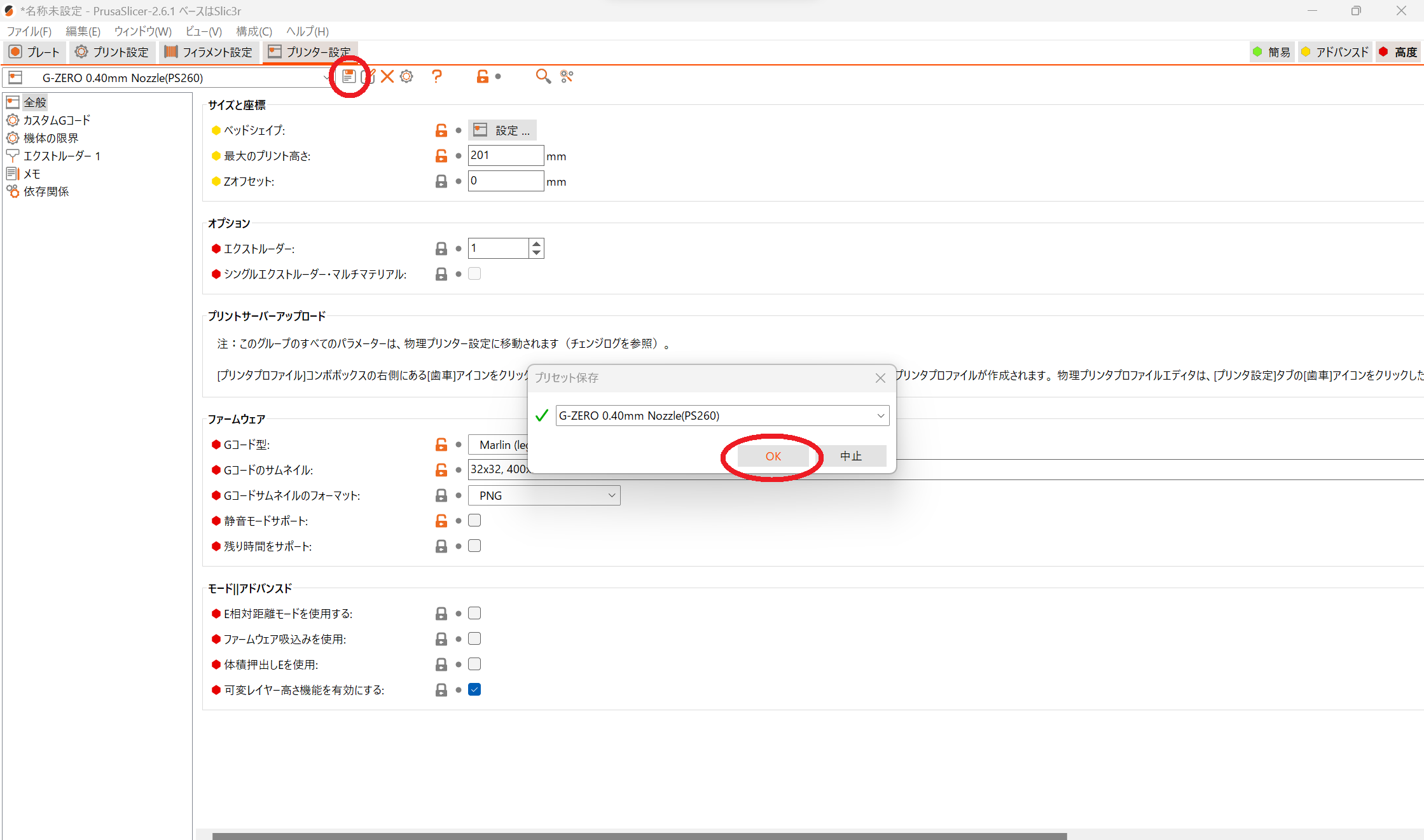Expand the preset name combo box in プリセット保存 dialog

pyautogui.click(x=881, y=416)
